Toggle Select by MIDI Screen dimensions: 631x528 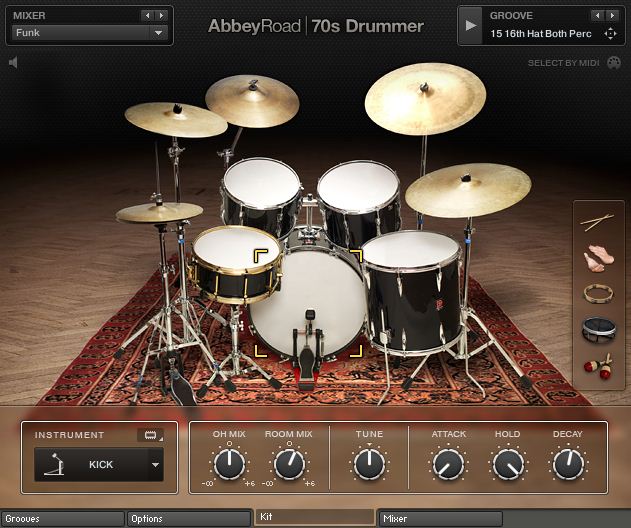pyautogui.click(x=574, y=63)
